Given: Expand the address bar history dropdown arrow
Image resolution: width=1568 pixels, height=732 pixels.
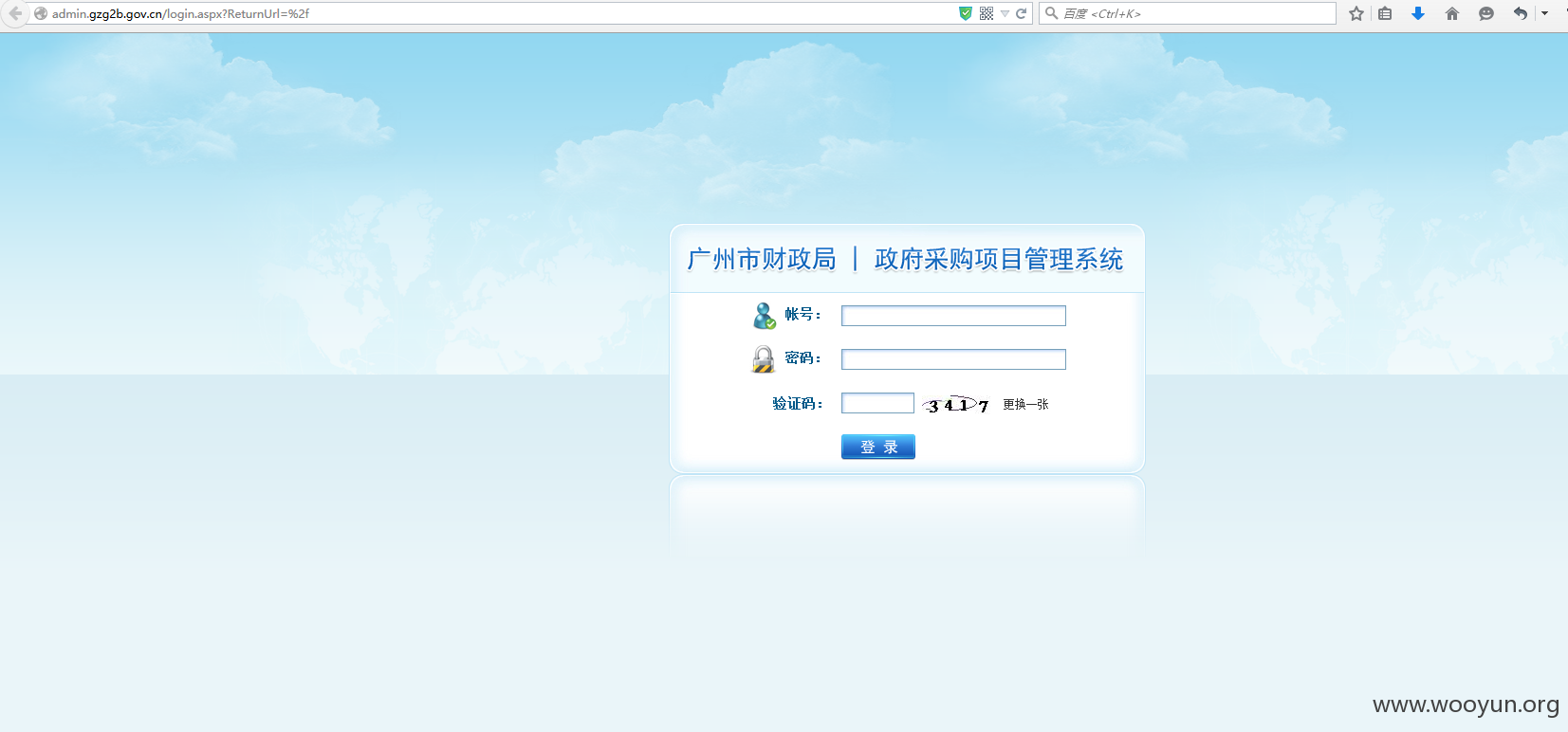Looking at the screenshot, I should [1005, 14].
